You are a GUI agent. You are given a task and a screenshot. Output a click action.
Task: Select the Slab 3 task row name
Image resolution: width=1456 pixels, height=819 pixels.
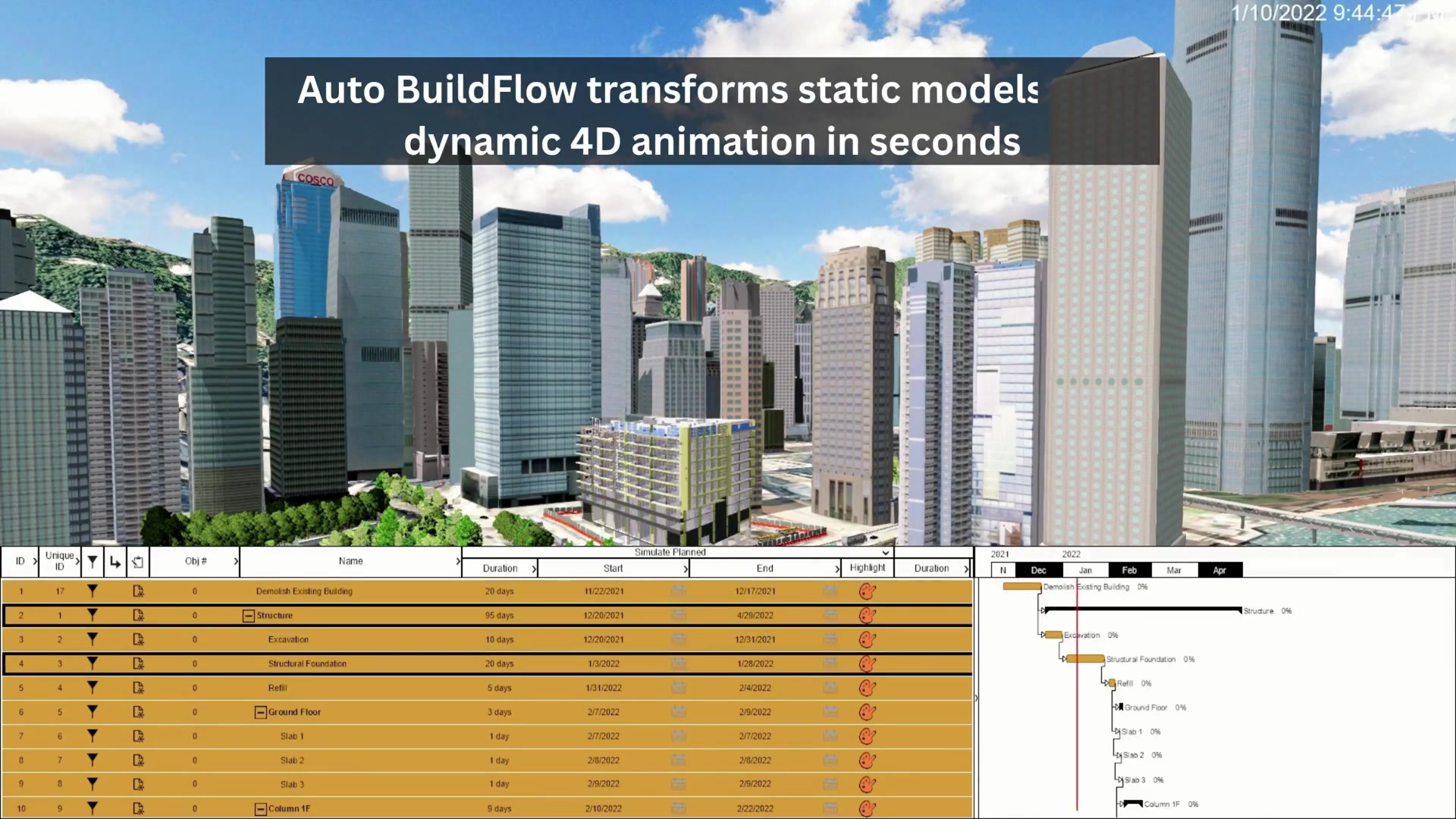[x=292, y=784]
